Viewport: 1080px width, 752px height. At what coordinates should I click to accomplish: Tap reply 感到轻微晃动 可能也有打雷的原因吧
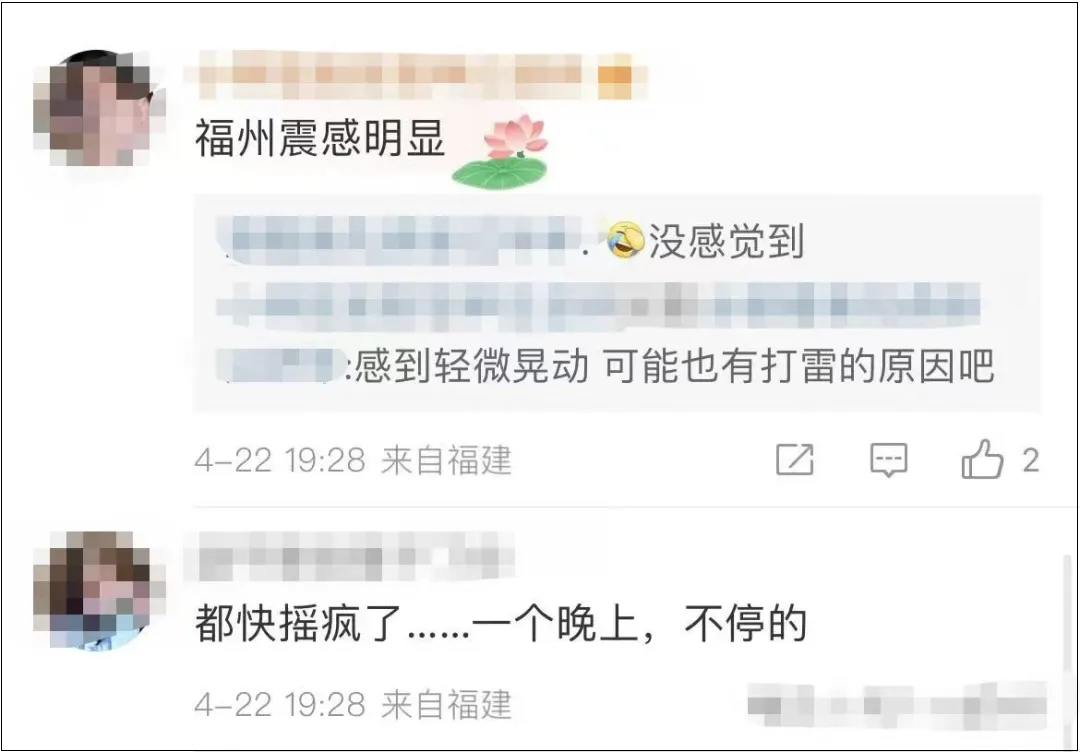[675, 366]
